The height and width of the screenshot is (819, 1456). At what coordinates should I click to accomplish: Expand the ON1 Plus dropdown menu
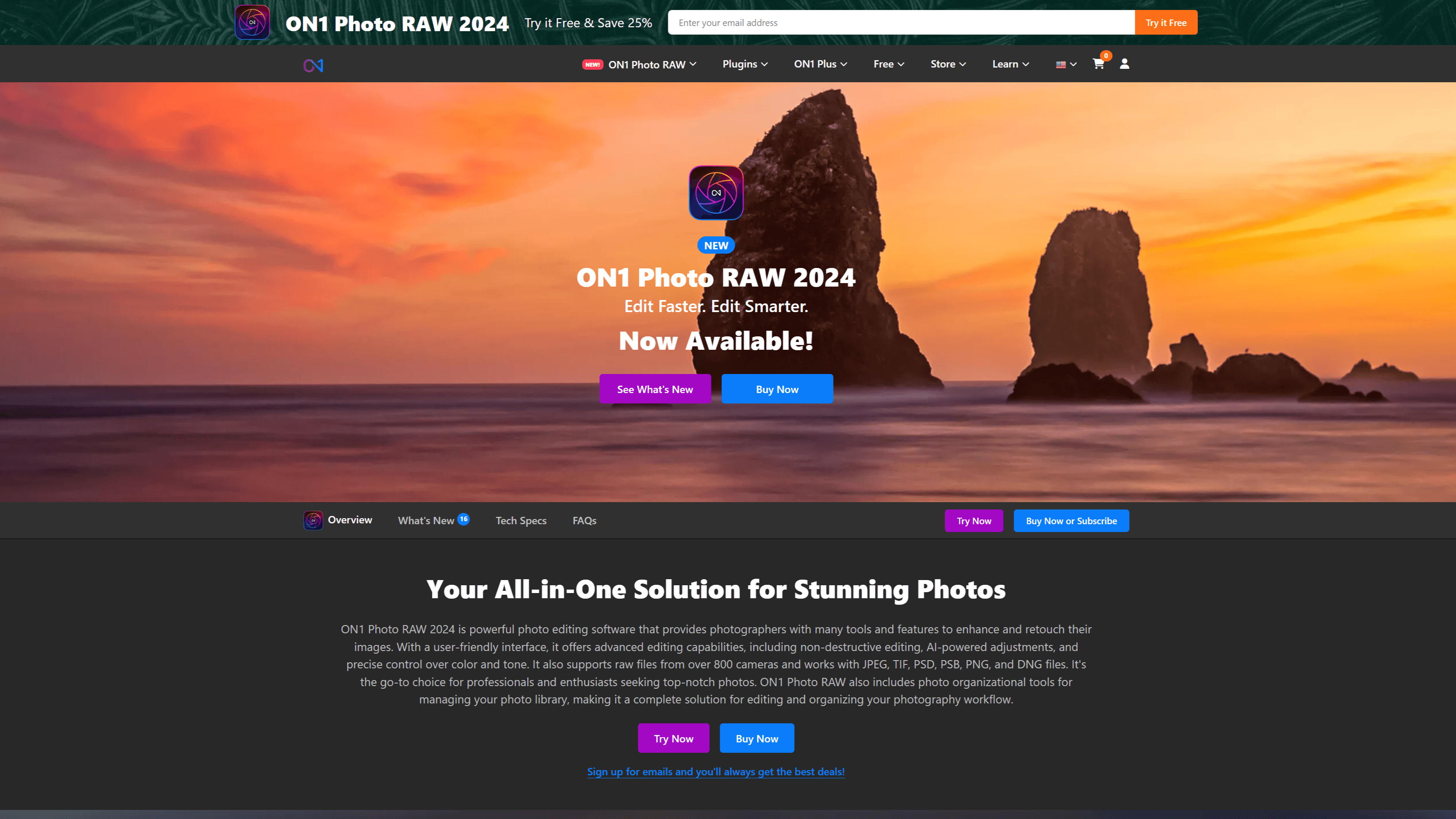click(x=820, y=63)
